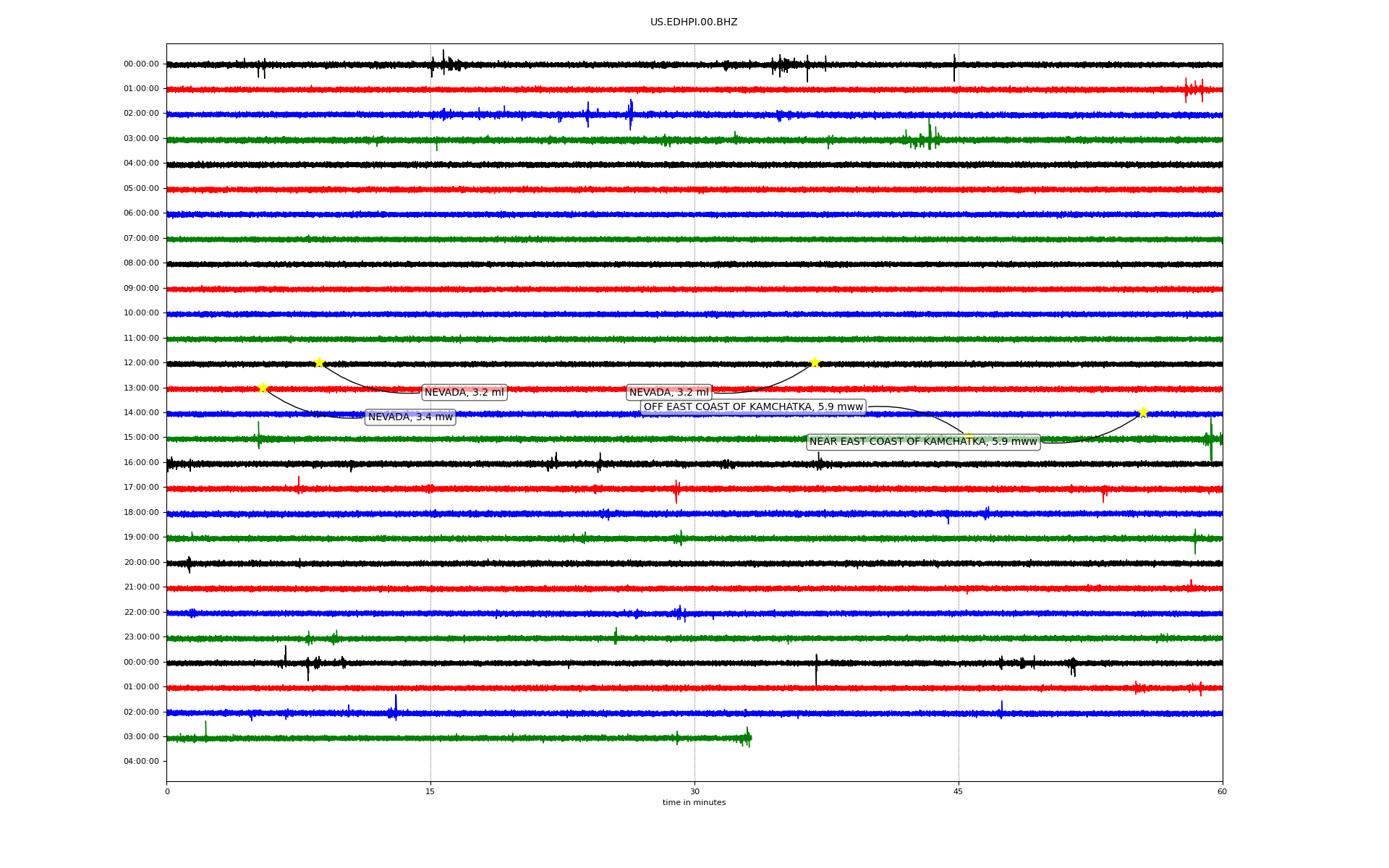Select the NEVADA, 3.4 mw annotation label
The image size is (1389, 868).
point(410,417)
